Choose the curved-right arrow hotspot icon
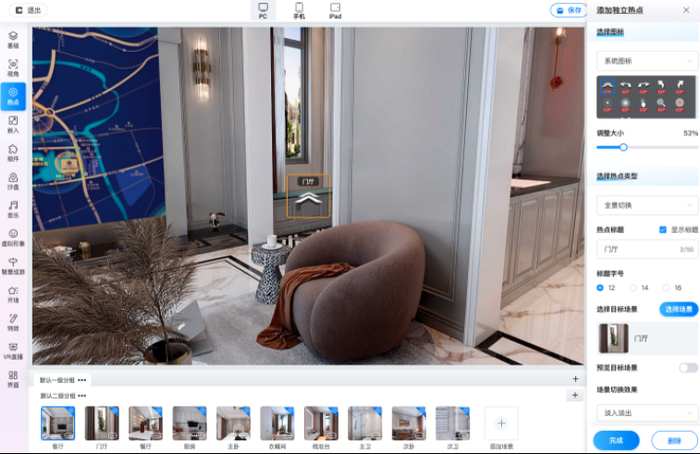700x454 pixels. click(x=643, y=86)
